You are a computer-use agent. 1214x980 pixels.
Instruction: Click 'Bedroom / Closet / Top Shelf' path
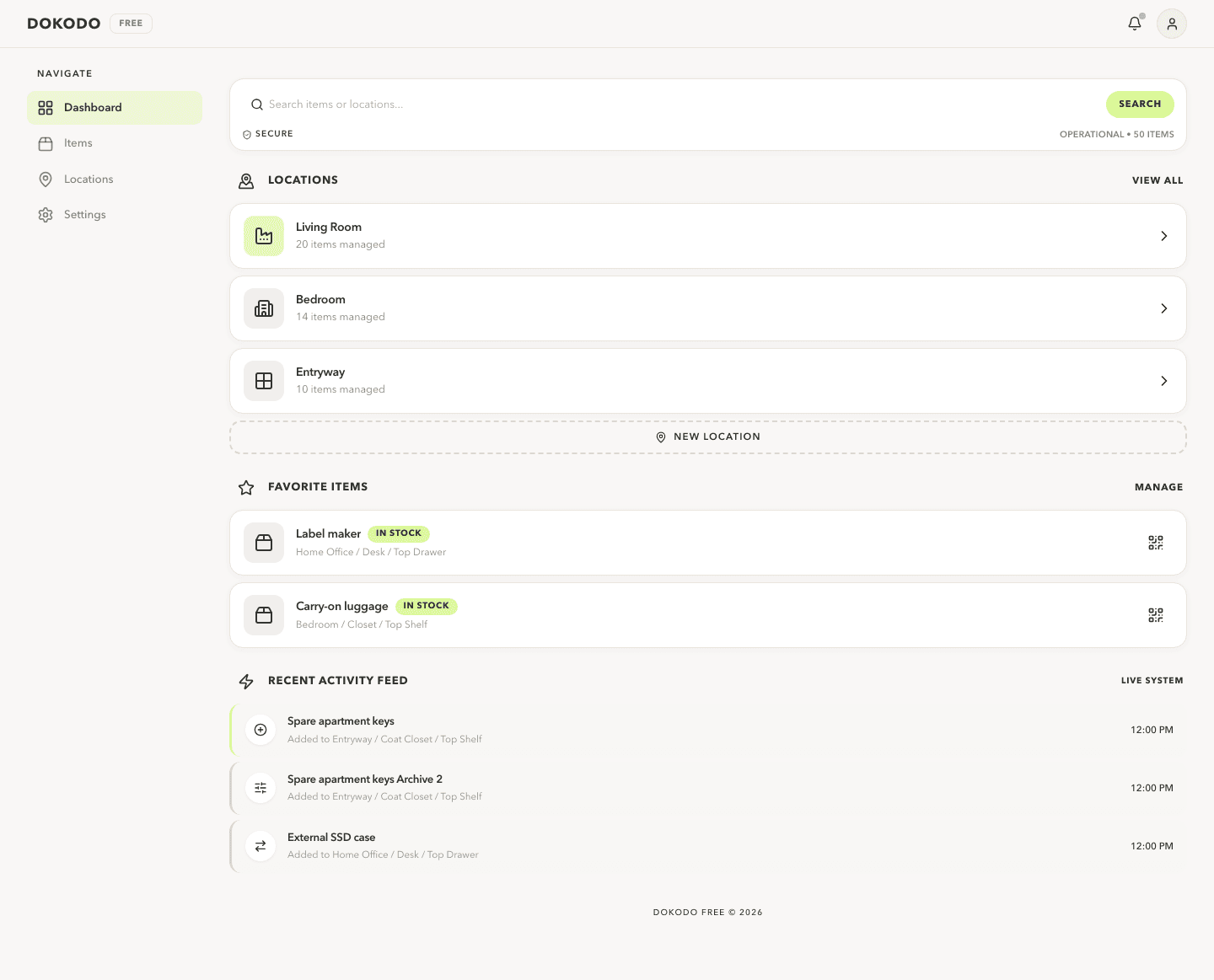362,625
